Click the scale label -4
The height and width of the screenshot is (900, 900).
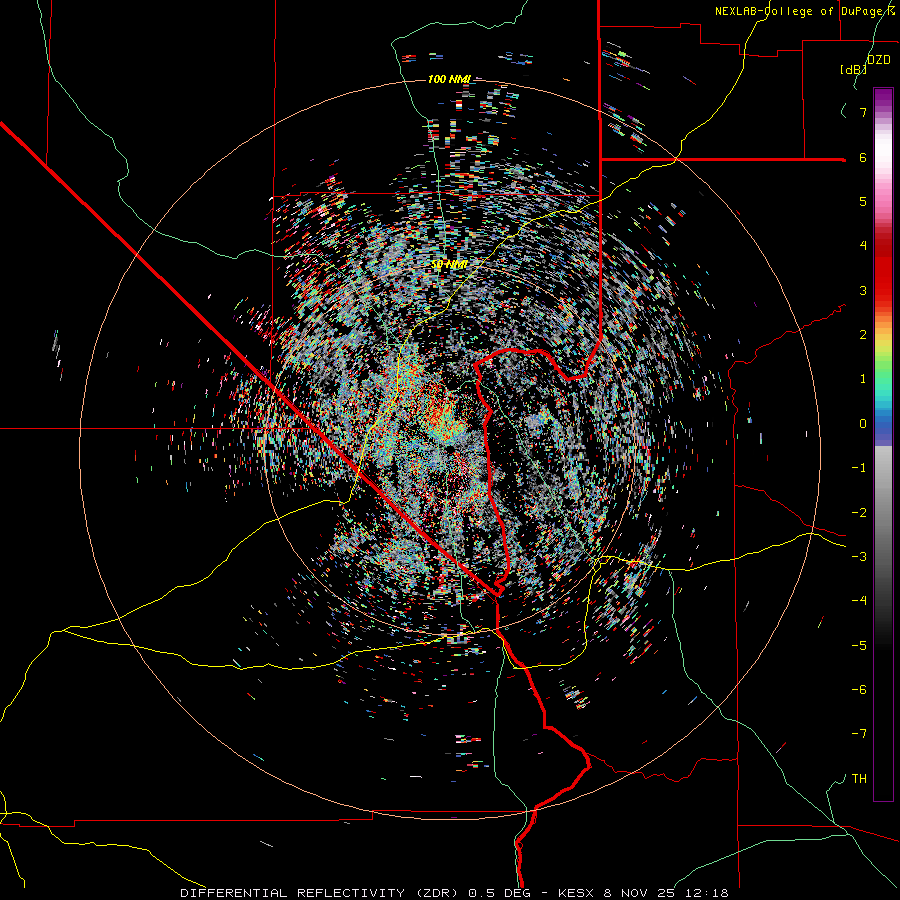tap(859, 601)
